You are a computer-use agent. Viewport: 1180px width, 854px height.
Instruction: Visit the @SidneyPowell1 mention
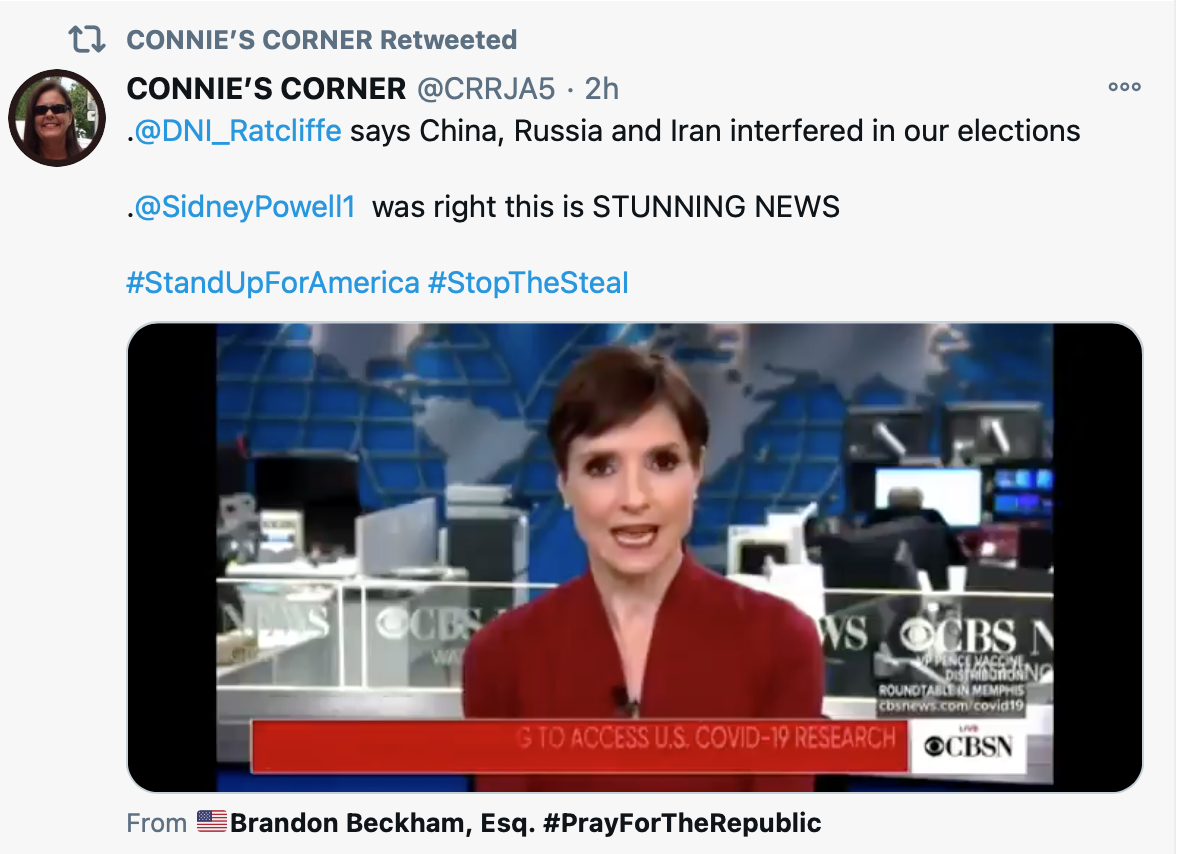tap(245, 207)
